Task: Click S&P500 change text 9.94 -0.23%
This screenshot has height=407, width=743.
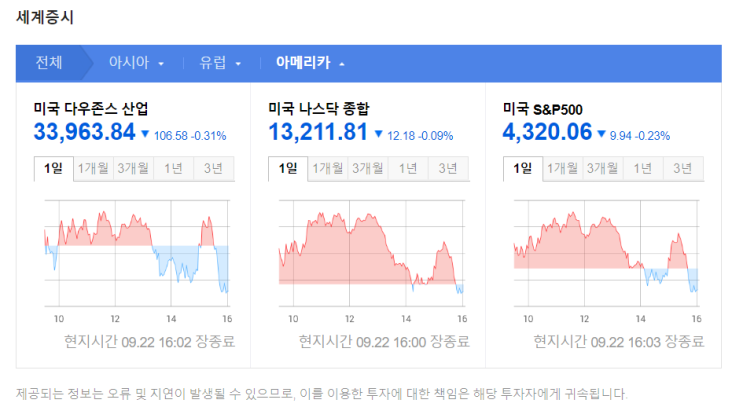Action: point(640,136)
